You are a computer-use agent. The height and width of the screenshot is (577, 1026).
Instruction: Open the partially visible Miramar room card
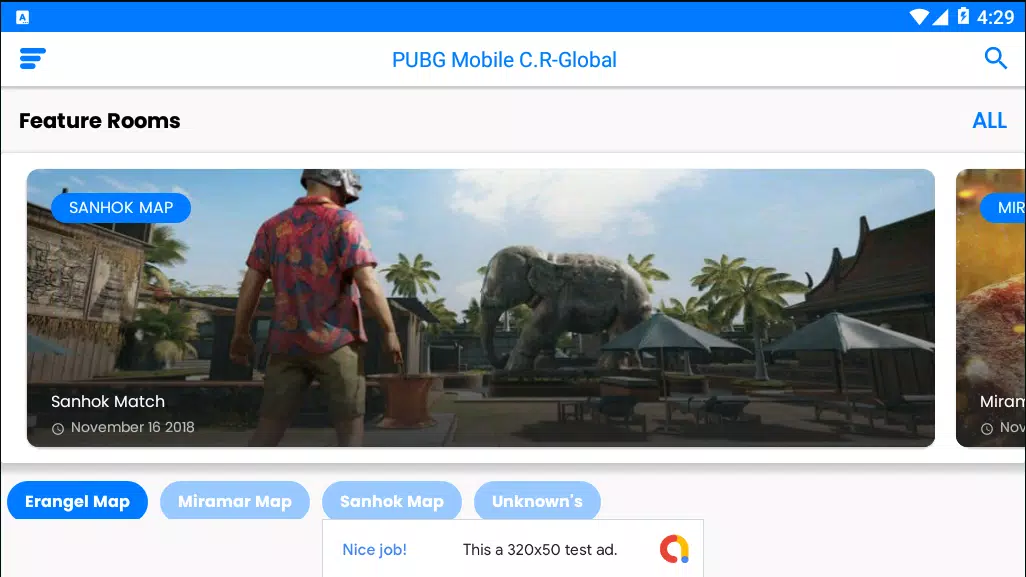point(991,307)
